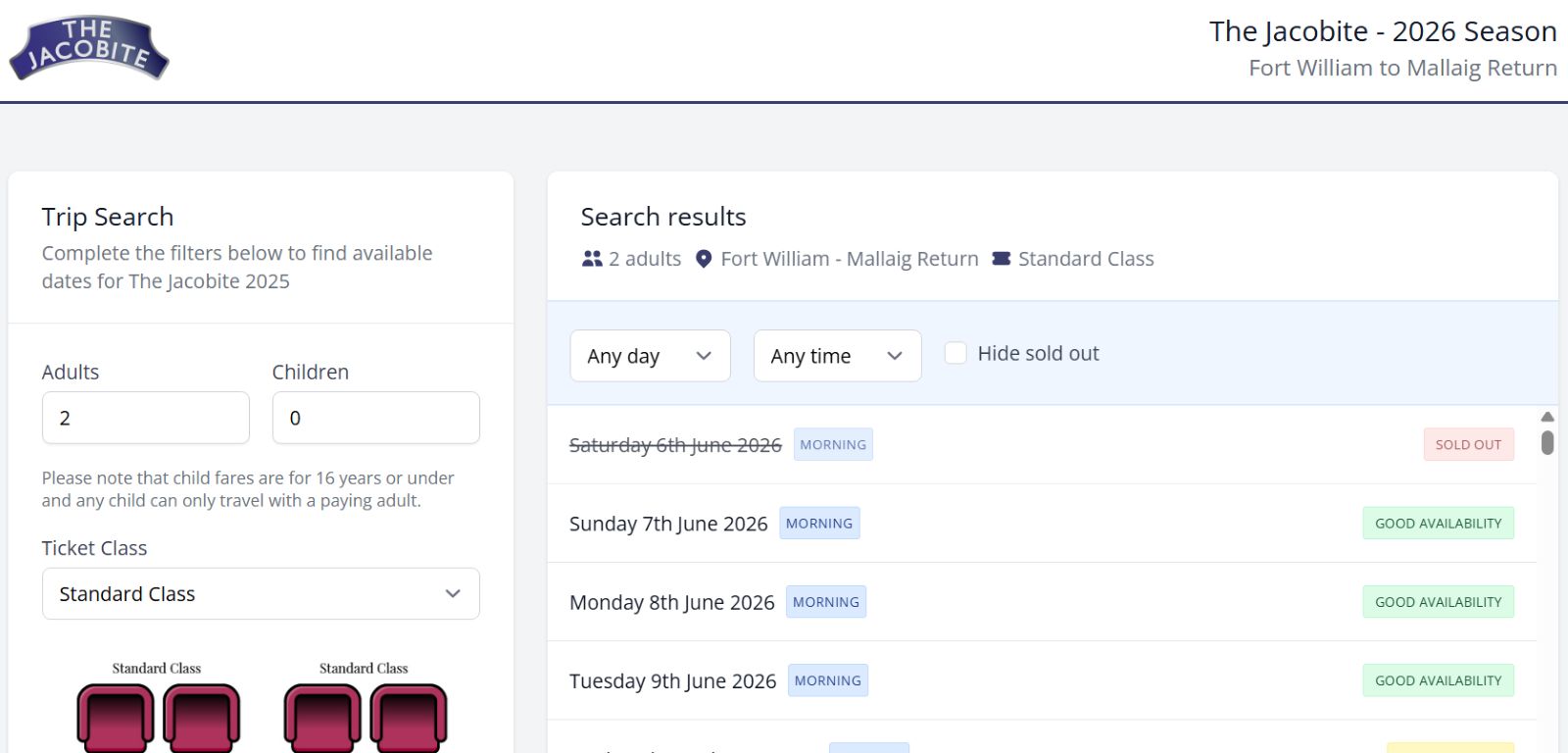Select Monday 8th June 2026 trip
Screen dimensions: 1568x753
1042,602
